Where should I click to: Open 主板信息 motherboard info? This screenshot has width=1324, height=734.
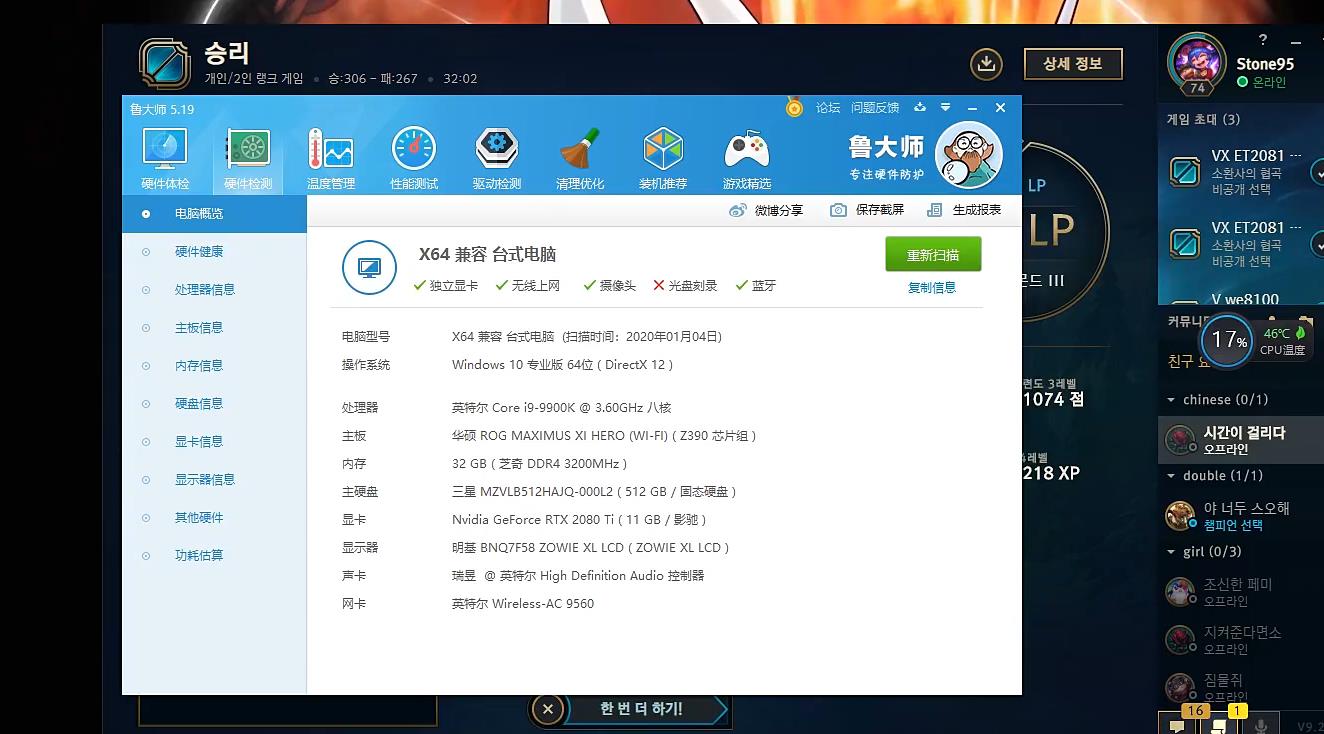(214, 328)
